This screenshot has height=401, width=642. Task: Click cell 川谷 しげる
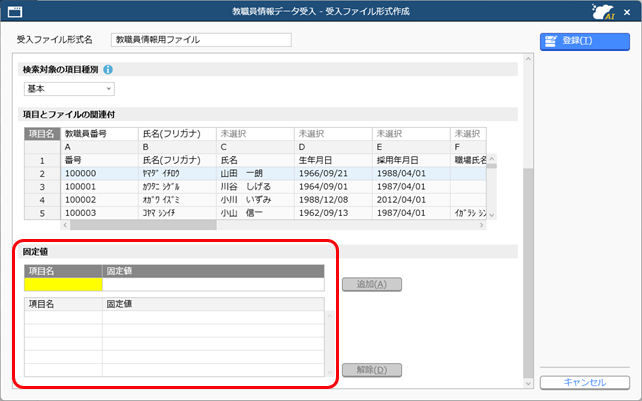pos(255,186)
